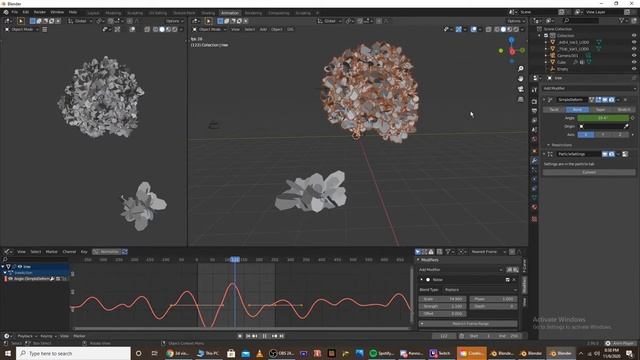640x360 pixels.
Task: Open the Channel menu in graph editor
Action: tap(69, 252)
